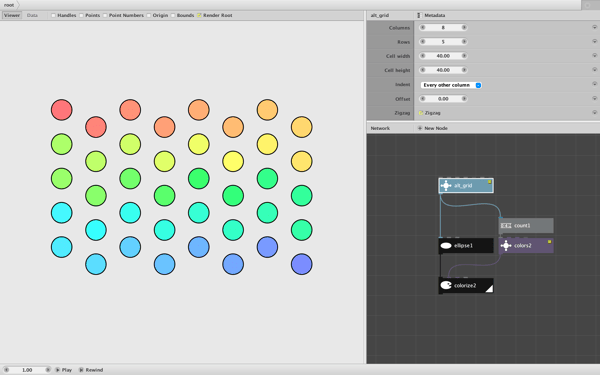Screen dimensions: 600x375
Task: Toggle the Zigzag checkbox
Action: tap(421, 113)
